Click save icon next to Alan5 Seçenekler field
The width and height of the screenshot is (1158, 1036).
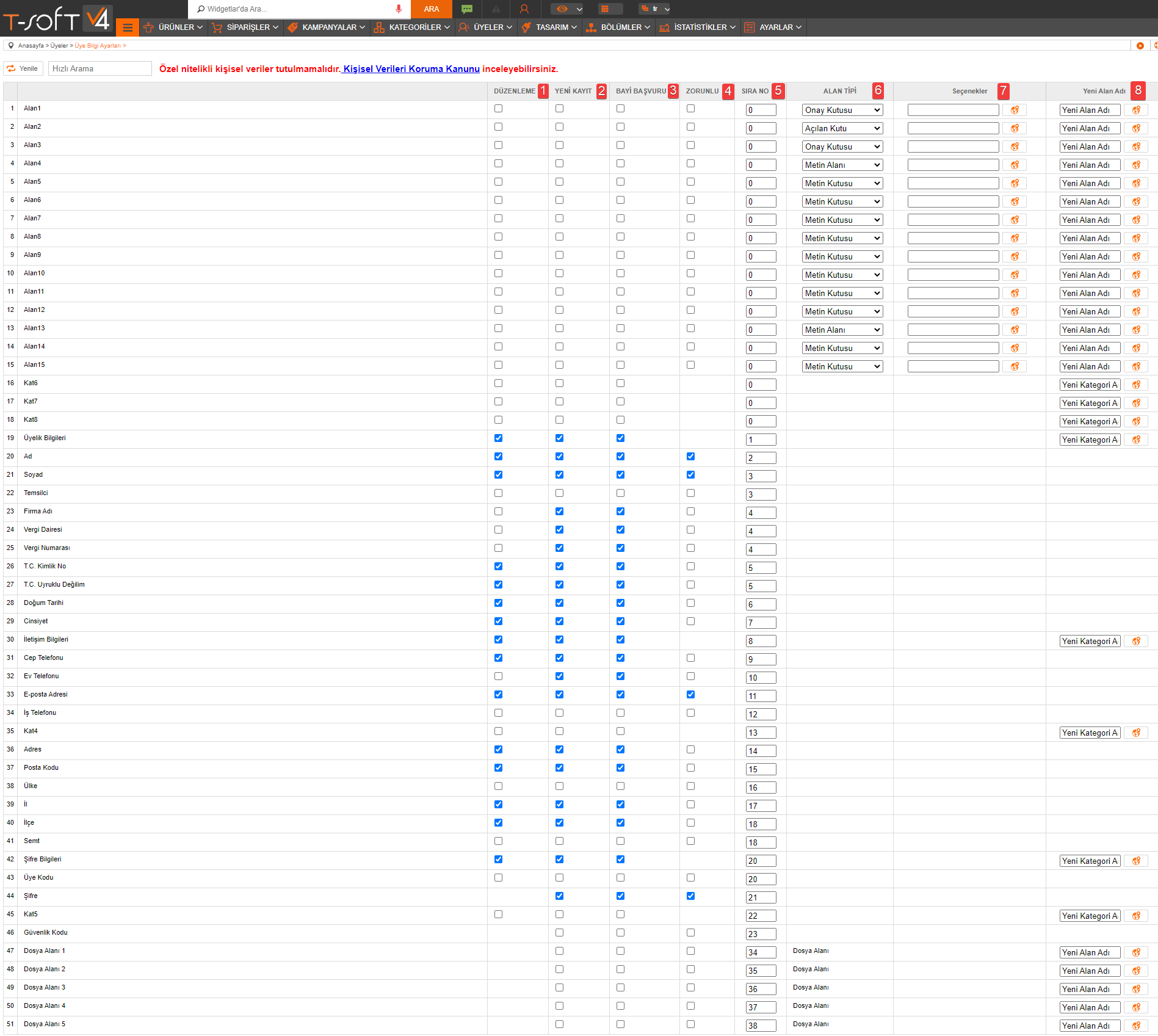coord(1015,183)
